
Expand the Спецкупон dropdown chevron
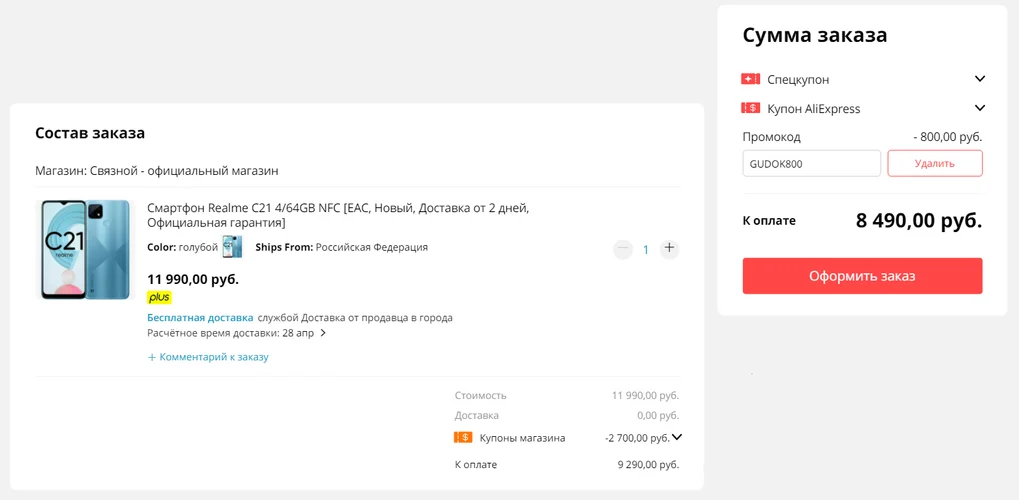pyautogui.click(x=980, y=79)
